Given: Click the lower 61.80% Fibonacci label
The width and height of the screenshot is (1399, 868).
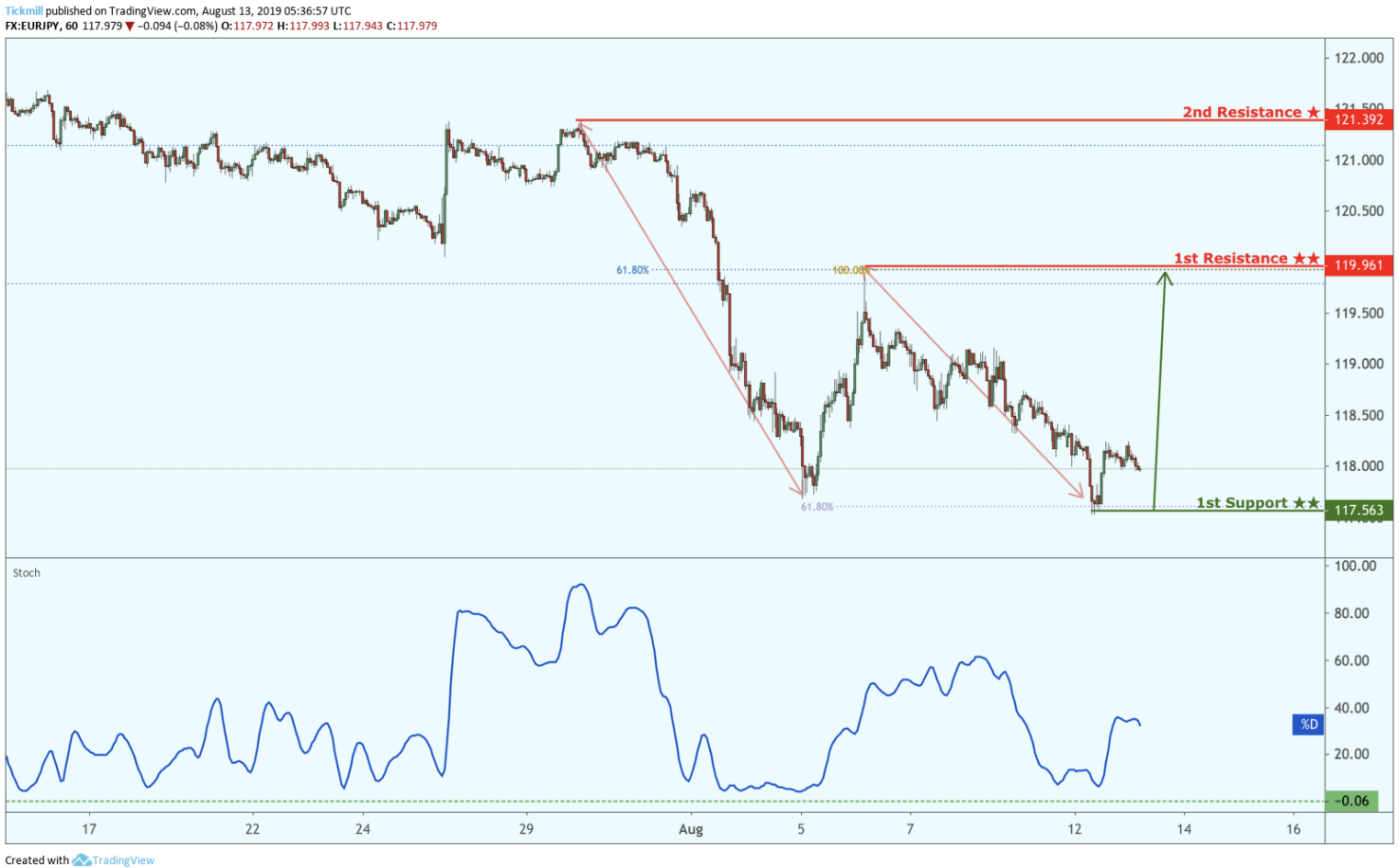Looking at the screenshot, I should [x=817, y=507].
